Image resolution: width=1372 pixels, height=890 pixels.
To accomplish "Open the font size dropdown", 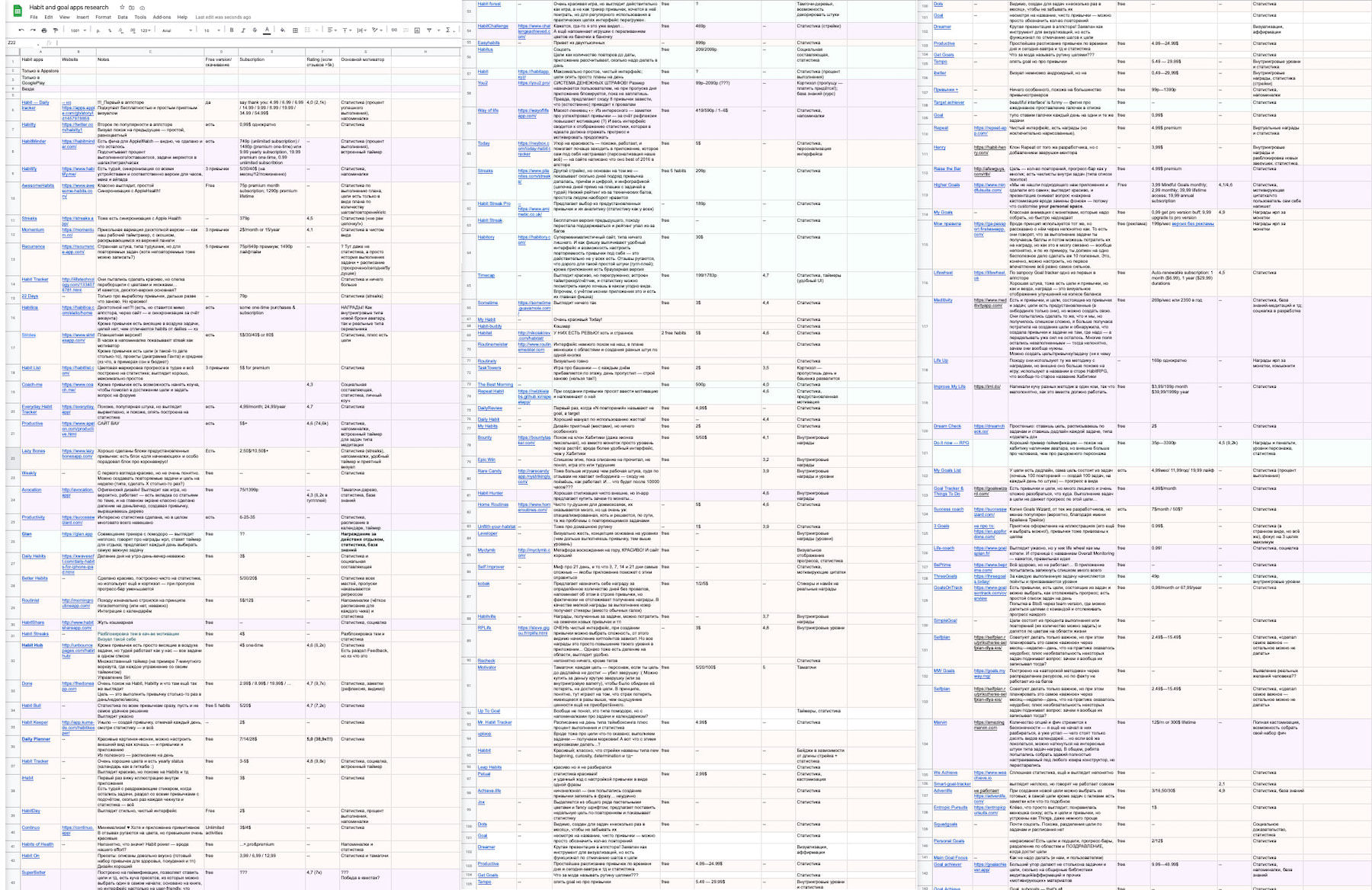I will pos(212,31).
